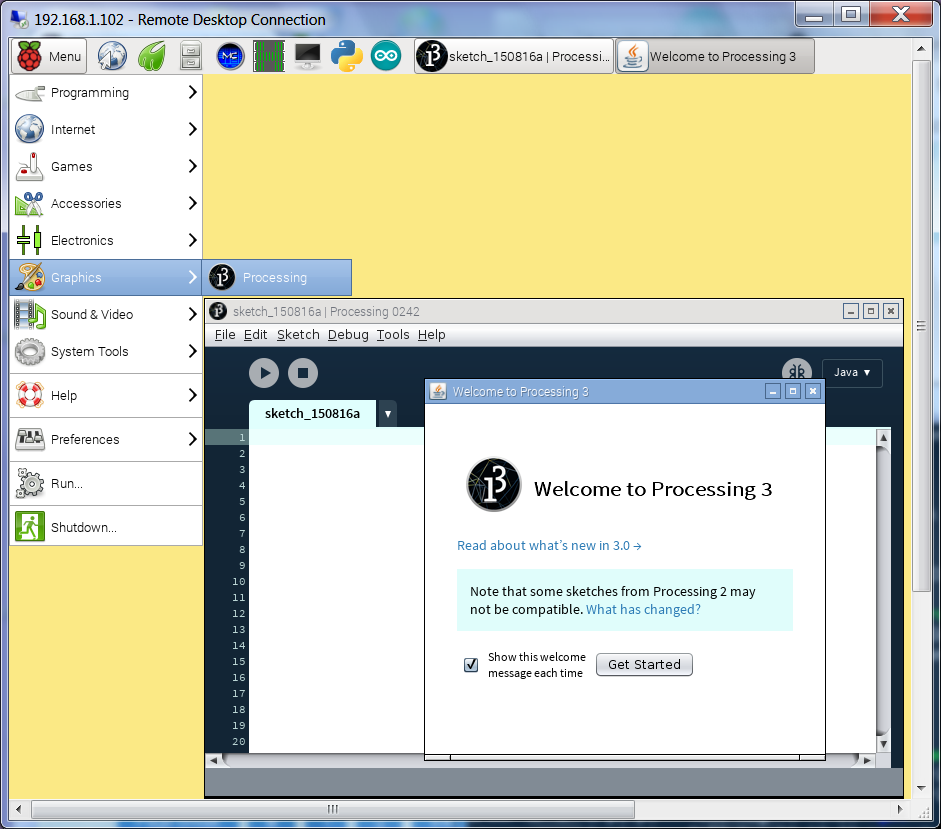Click the Get Started button

pyautogui.click(x=644, y=665)
